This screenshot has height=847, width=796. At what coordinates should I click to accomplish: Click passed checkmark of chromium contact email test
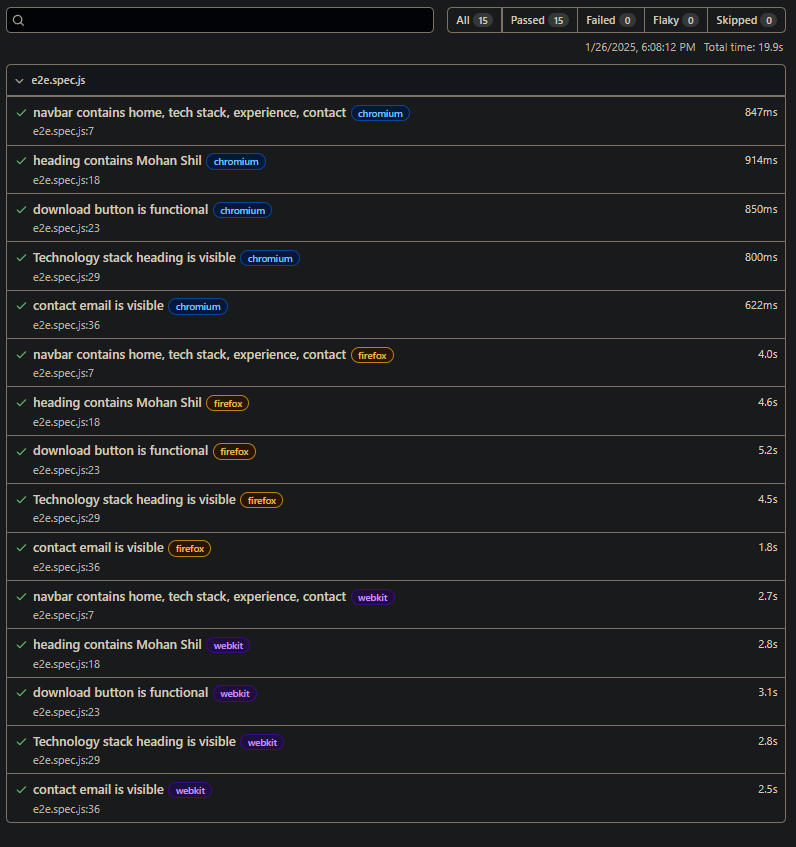pyautogui.click(x=22, y=306)
